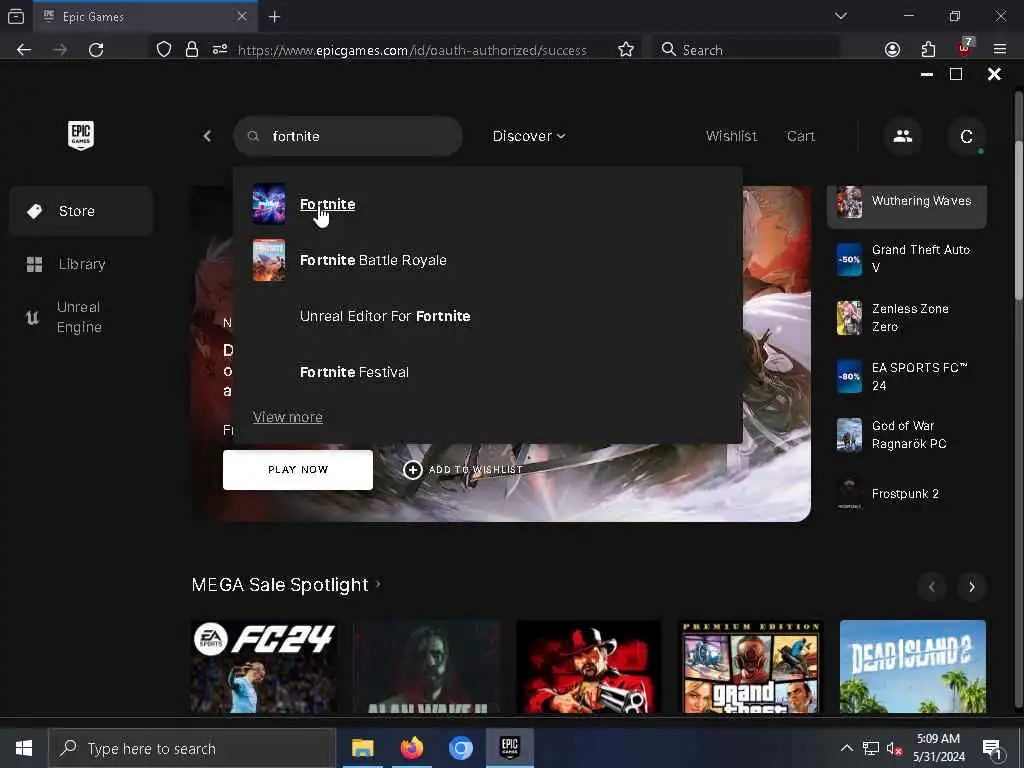This screenshot has height=768, width=1024.
Task: List all tabs dropdown arrow
Action: pyautogui.click(x=840, y=16)
